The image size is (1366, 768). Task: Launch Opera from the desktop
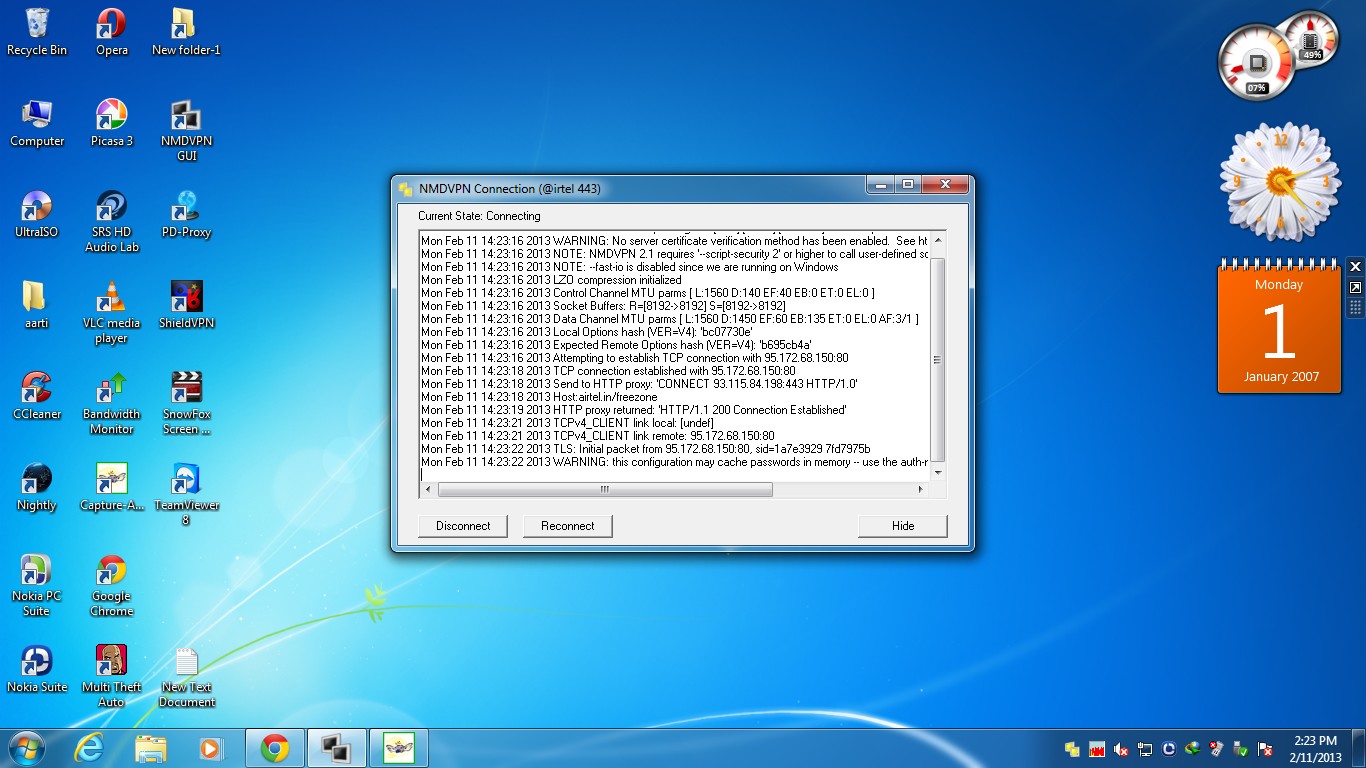[111, 32]
